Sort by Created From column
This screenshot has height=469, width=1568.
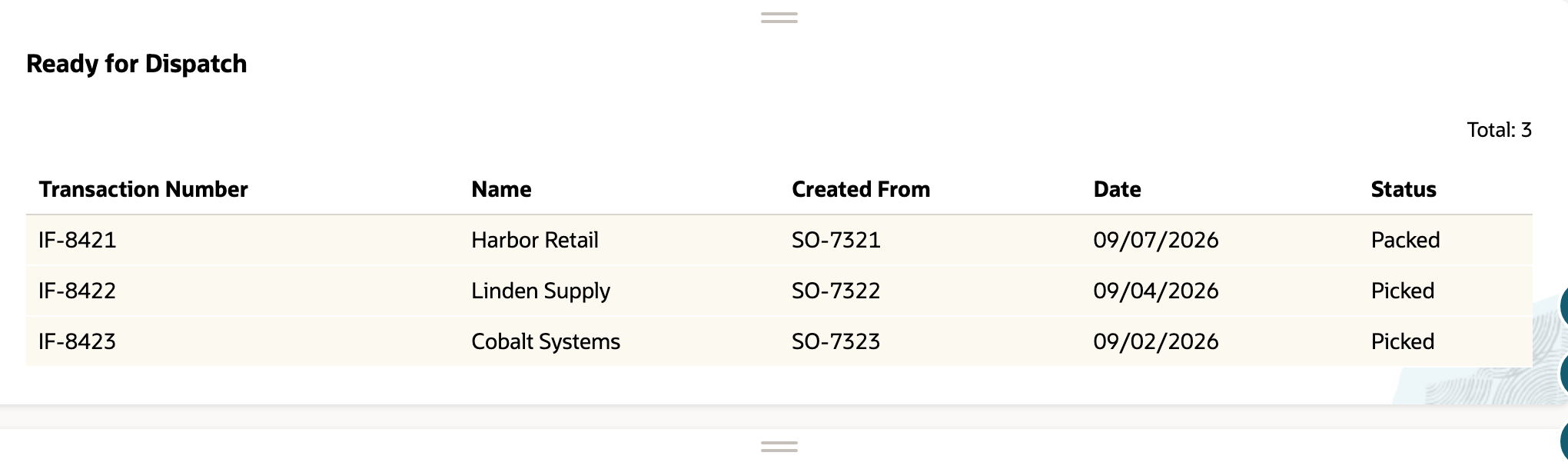click(x=861, y=189)
